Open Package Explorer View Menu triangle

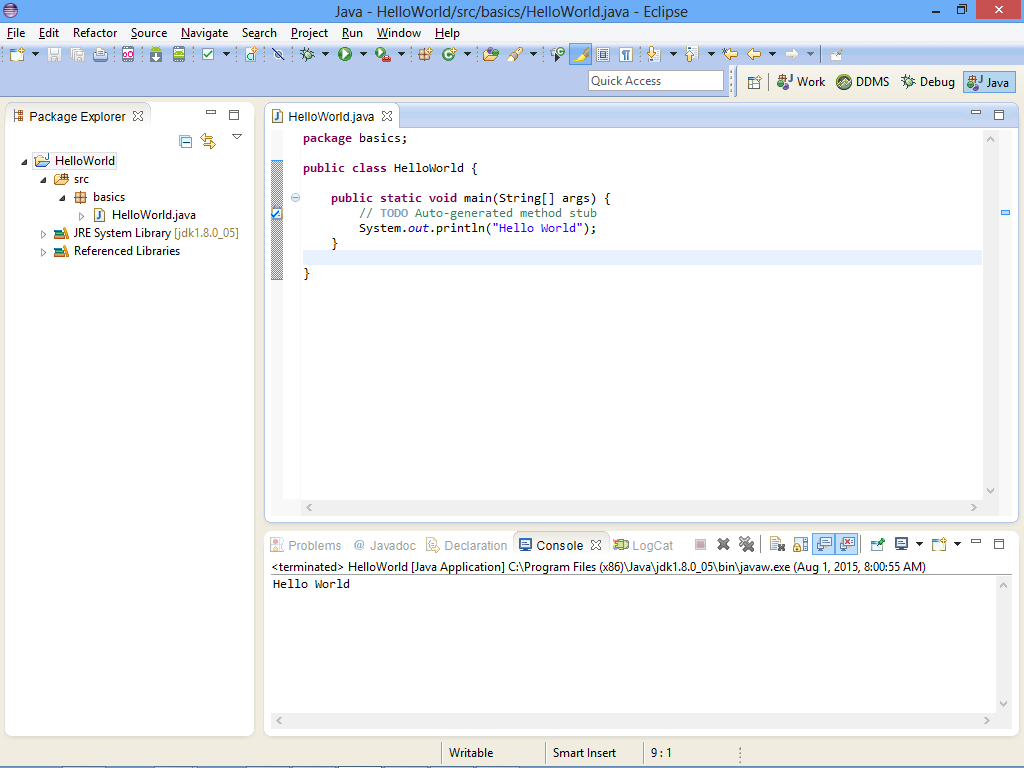coord(237,137)
